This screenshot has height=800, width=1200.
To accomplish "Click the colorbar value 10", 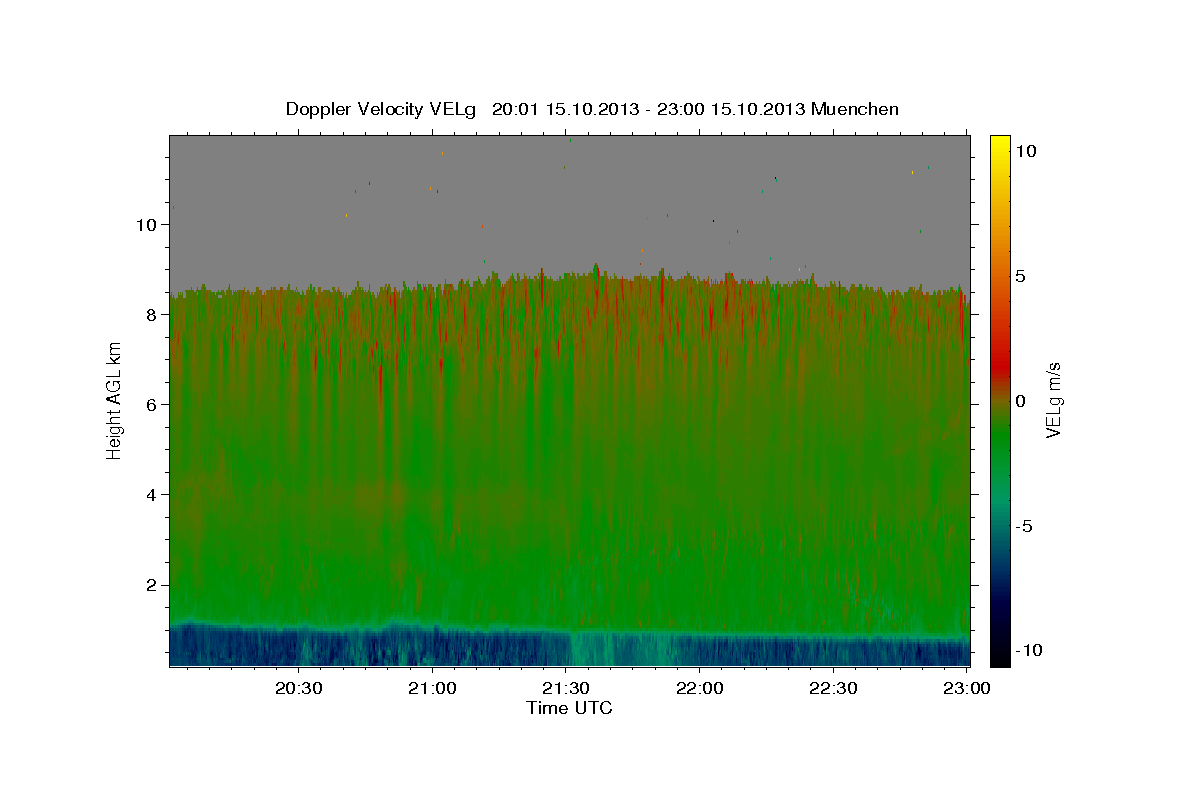I will 1026,151.
